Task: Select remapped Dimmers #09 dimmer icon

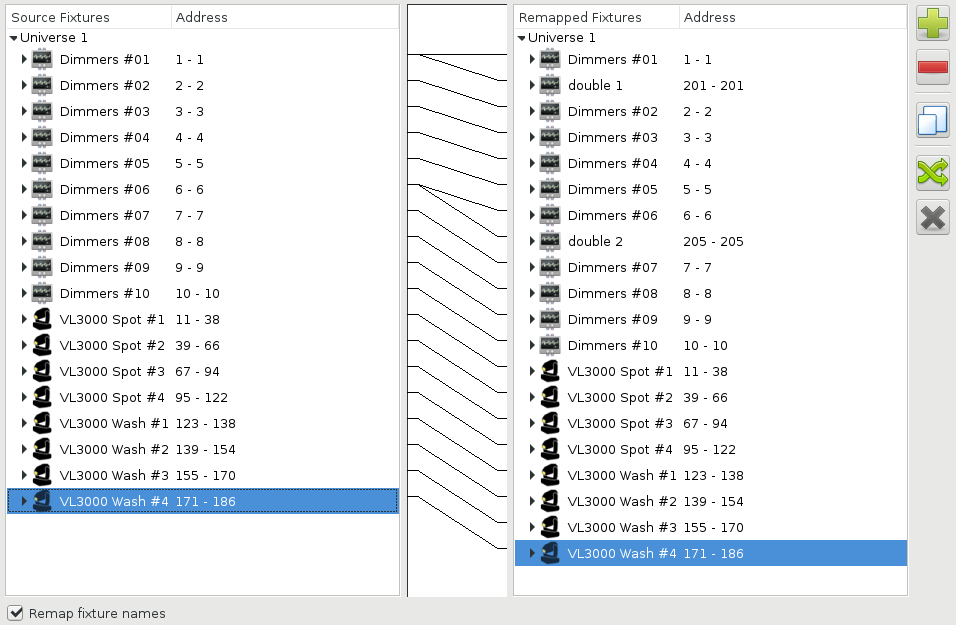Action: coord(550,319)
